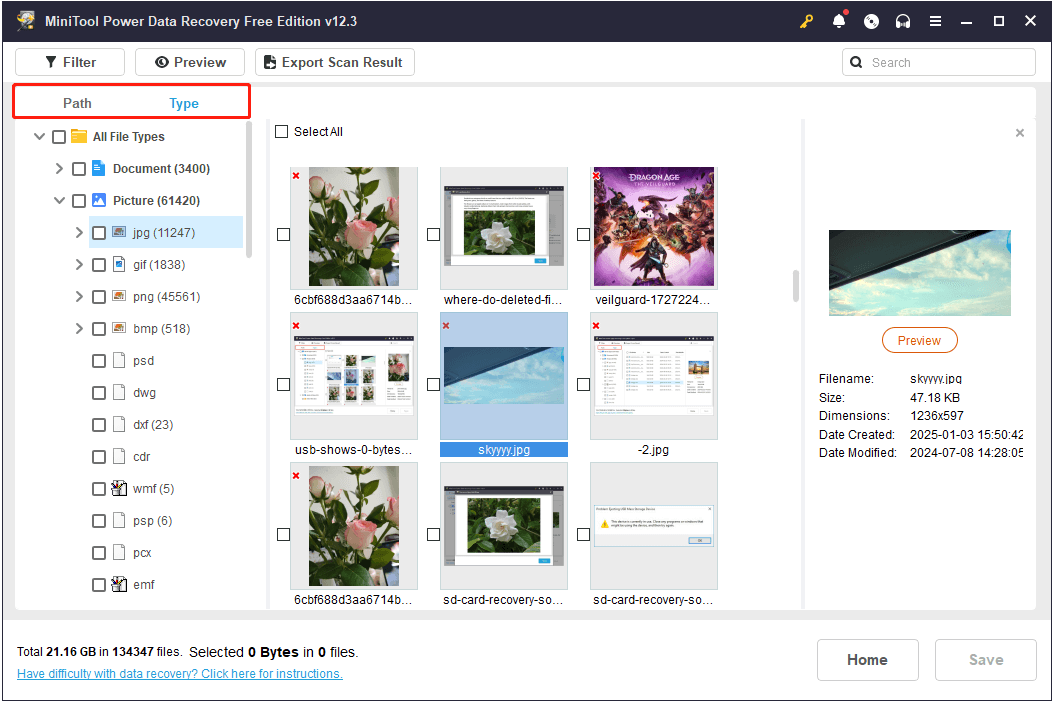
Task: Click Export Scan Result
Action: pyautogui.click(x=335, y=63)
